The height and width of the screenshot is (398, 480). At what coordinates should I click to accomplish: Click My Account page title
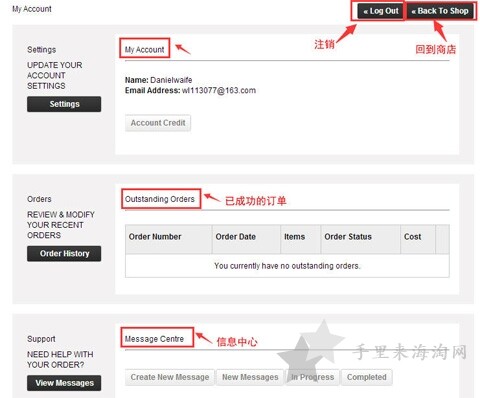[32, 9]
